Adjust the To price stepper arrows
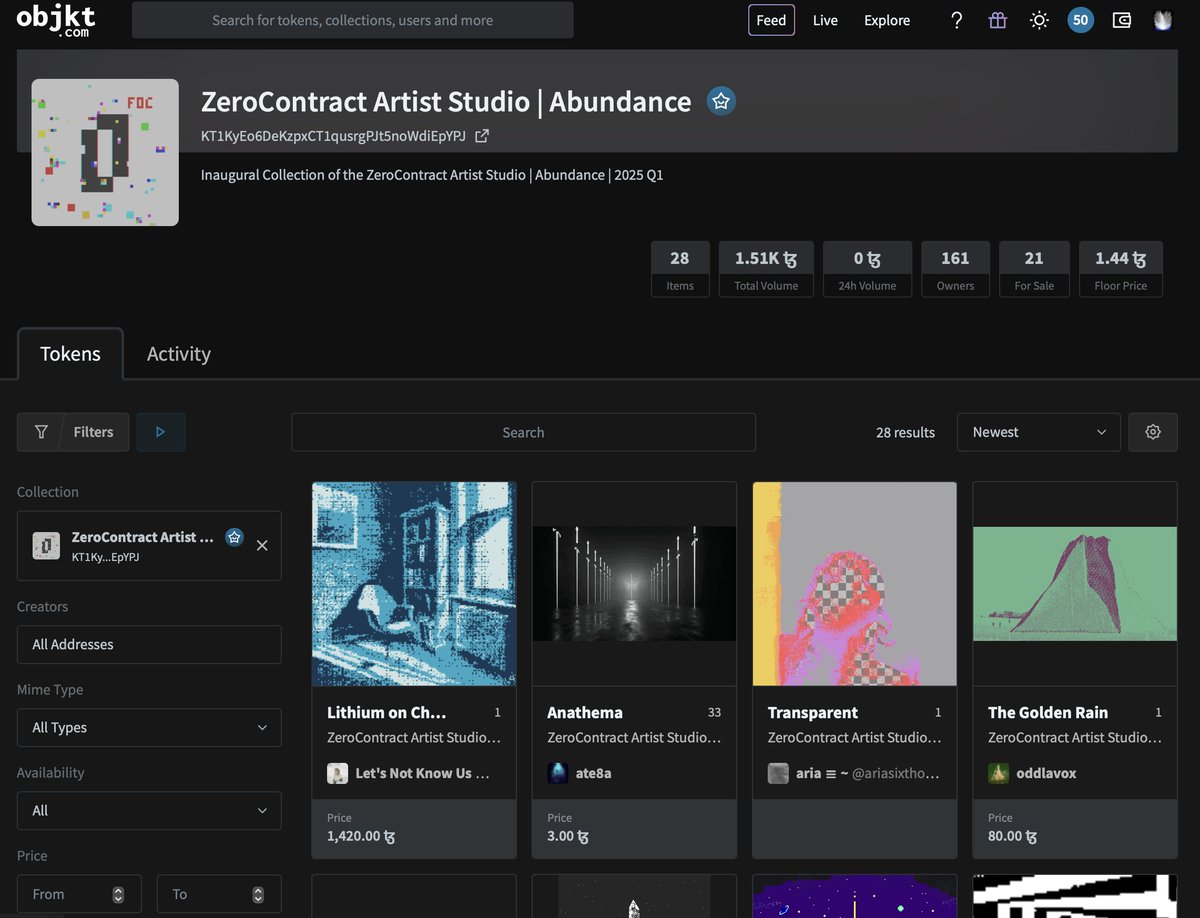The width and height of the screenshot is (1200, 918). pos(258,894)
